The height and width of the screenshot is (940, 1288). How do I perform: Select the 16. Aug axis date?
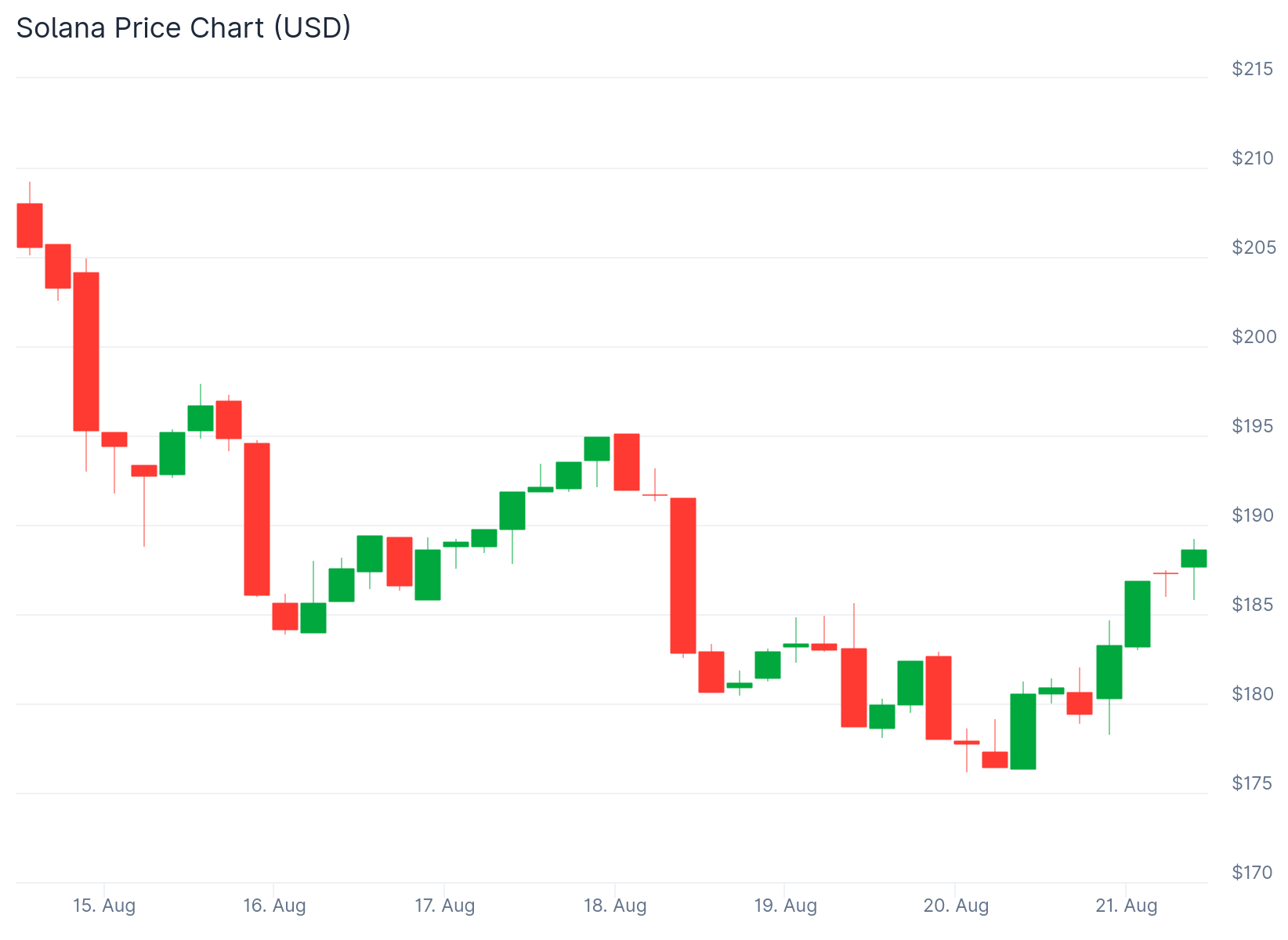274,906
